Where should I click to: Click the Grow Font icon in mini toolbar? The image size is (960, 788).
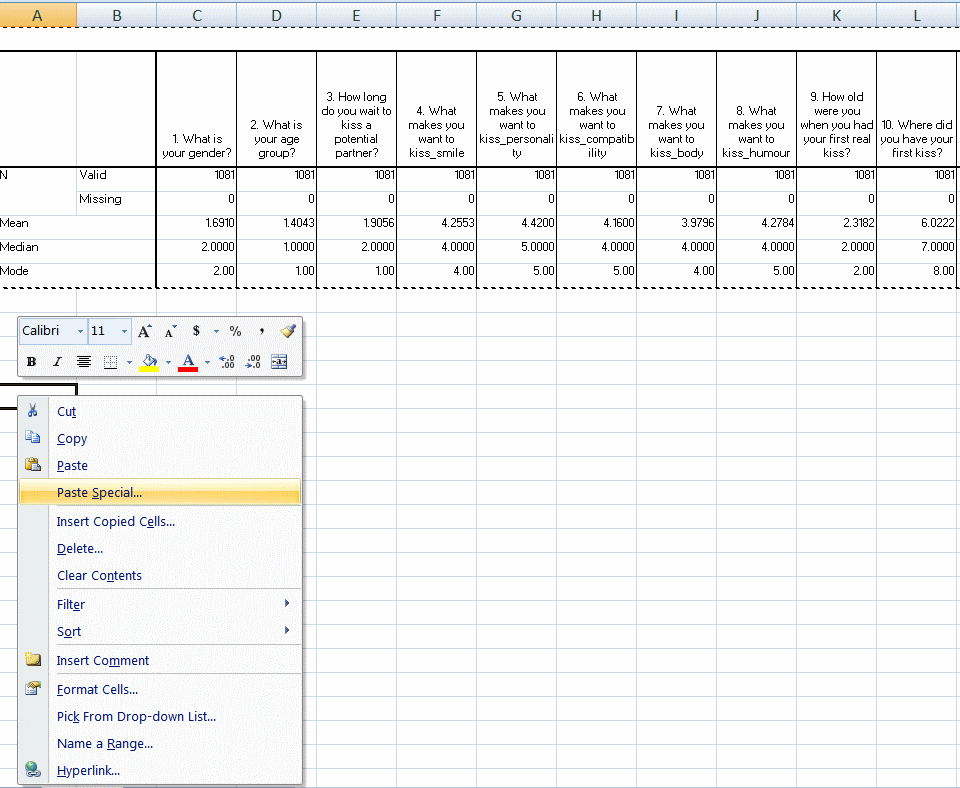tap(144, 331)
